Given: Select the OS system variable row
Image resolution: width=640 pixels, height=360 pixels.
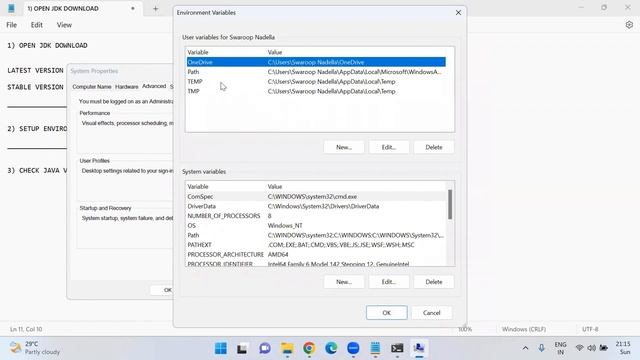Looking at the screenshot, I should pyautogui.click(x=316, y=226).
